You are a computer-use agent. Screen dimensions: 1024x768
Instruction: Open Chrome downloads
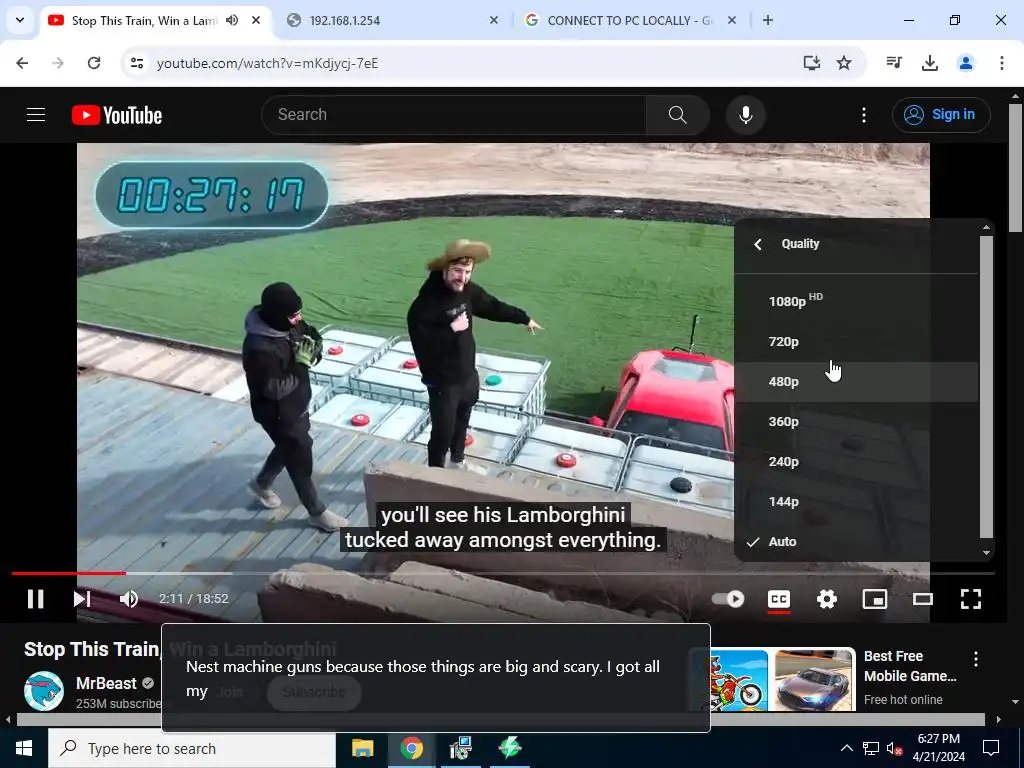[929, 63]
